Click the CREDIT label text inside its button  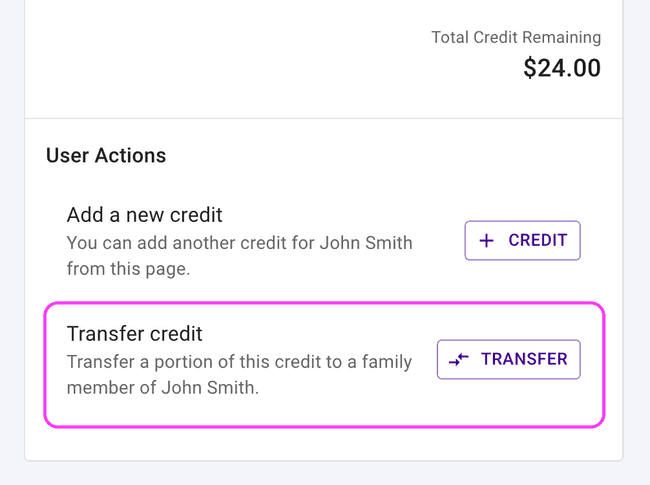537,240
